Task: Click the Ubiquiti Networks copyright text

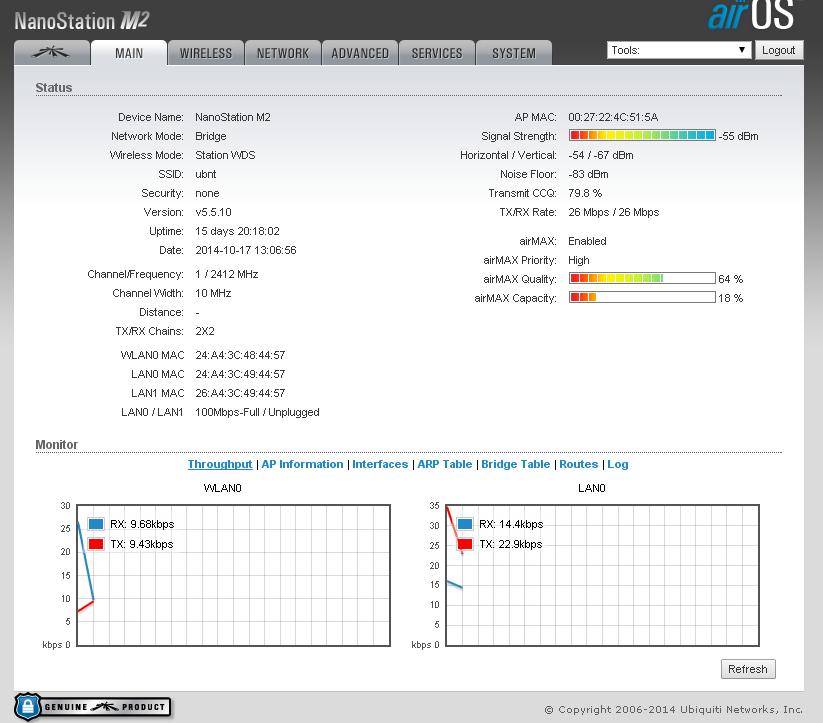Action: [x=673, y=709]
